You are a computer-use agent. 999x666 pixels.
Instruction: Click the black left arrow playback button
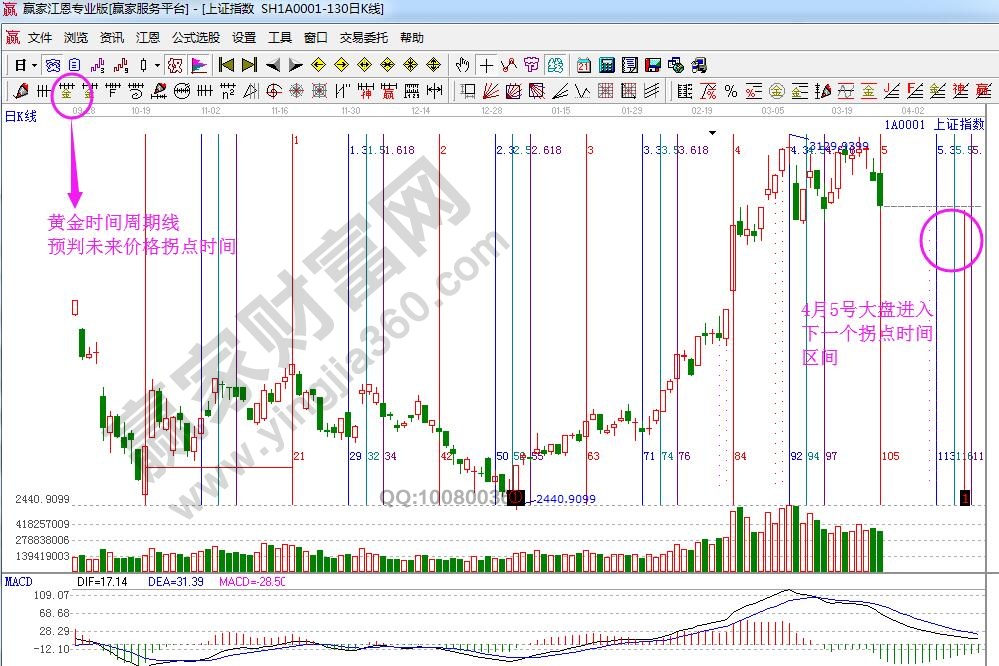click(x=272, y=65)
